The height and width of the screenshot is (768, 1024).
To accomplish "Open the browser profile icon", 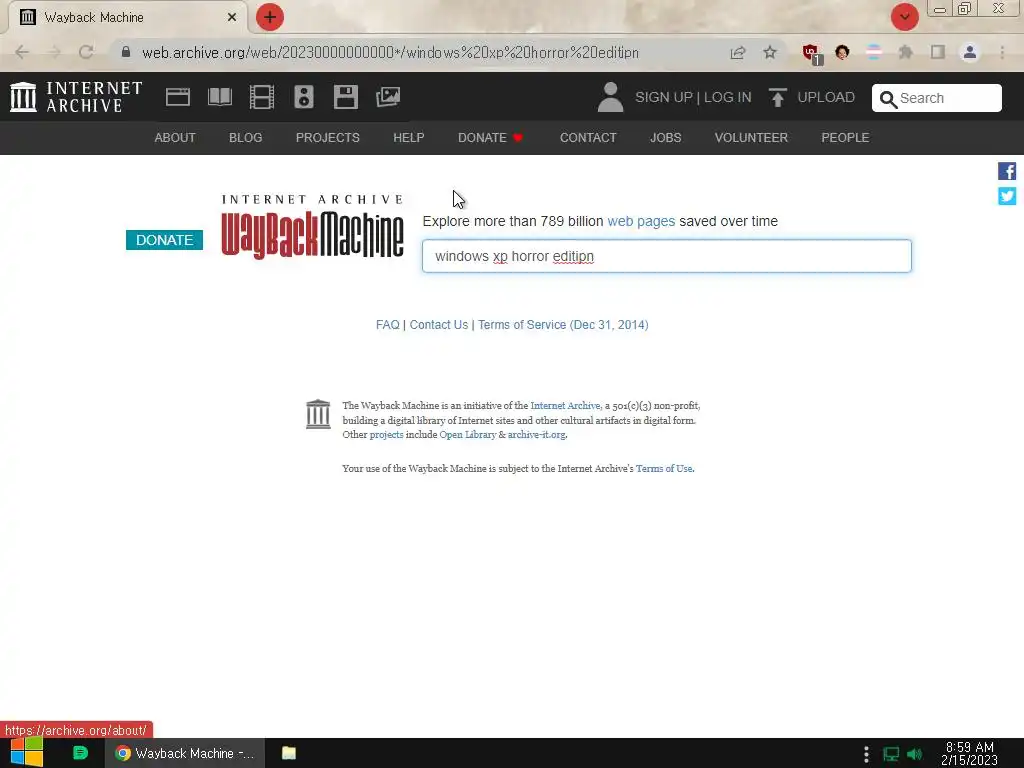I will coord(970,52).
